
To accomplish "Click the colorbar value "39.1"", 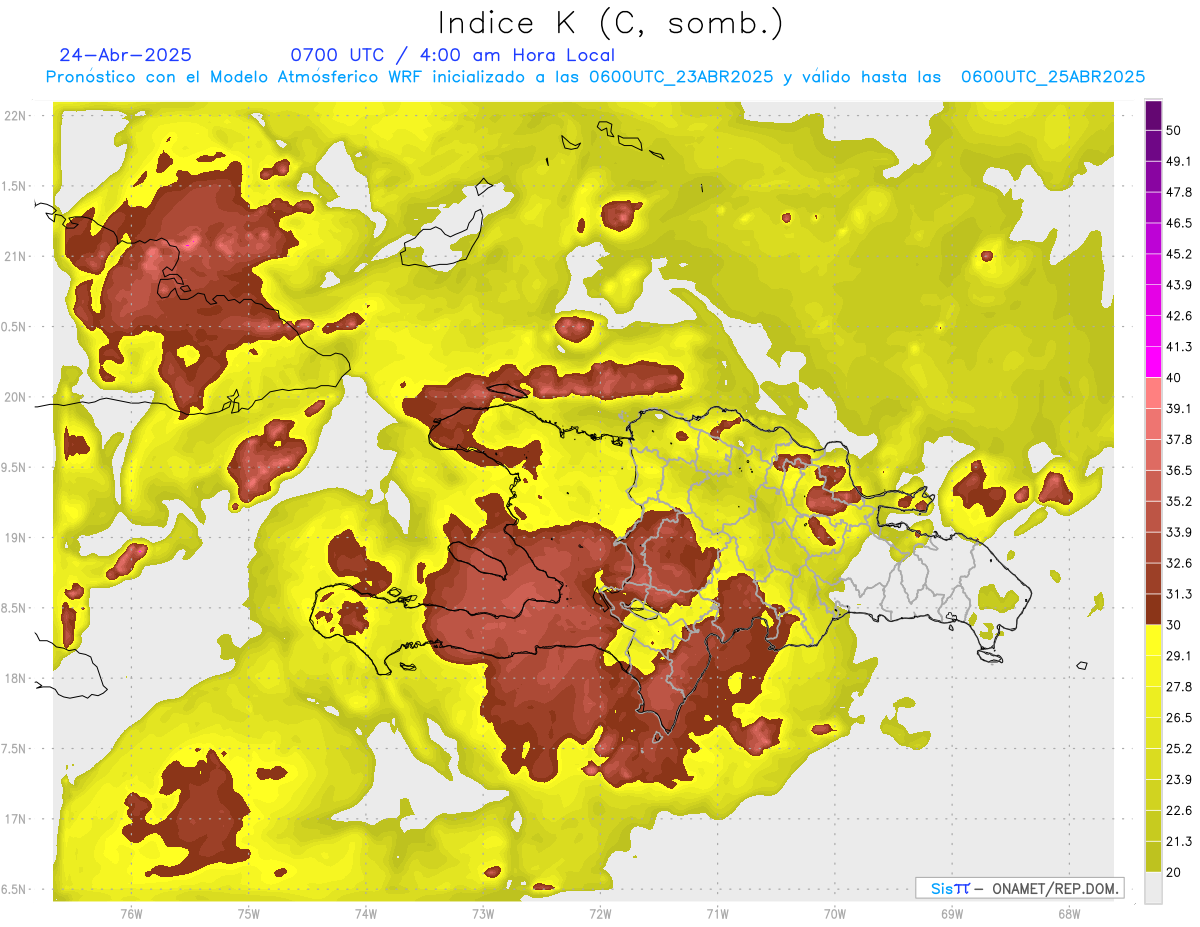I will (x=1179, y=408).
